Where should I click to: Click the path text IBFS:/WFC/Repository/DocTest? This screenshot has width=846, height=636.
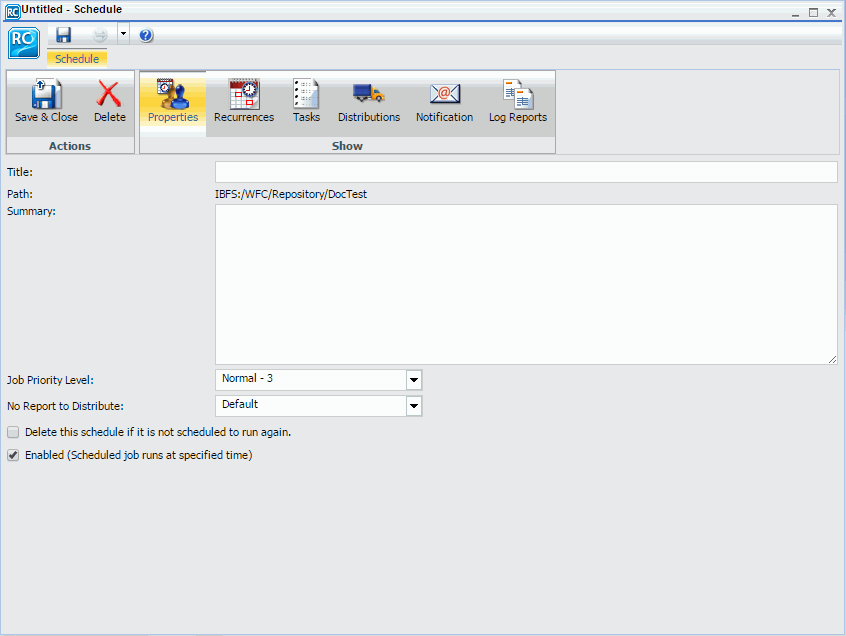tap(291, 194)
